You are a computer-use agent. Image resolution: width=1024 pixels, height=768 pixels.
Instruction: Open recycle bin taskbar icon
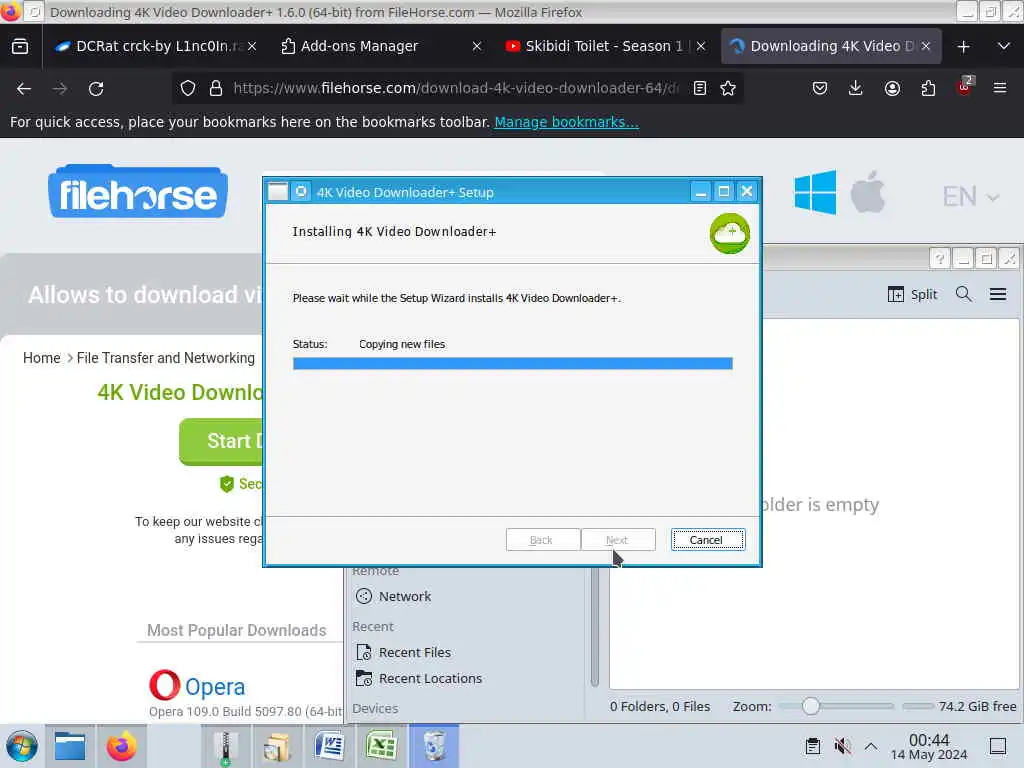tap(434, 746)
